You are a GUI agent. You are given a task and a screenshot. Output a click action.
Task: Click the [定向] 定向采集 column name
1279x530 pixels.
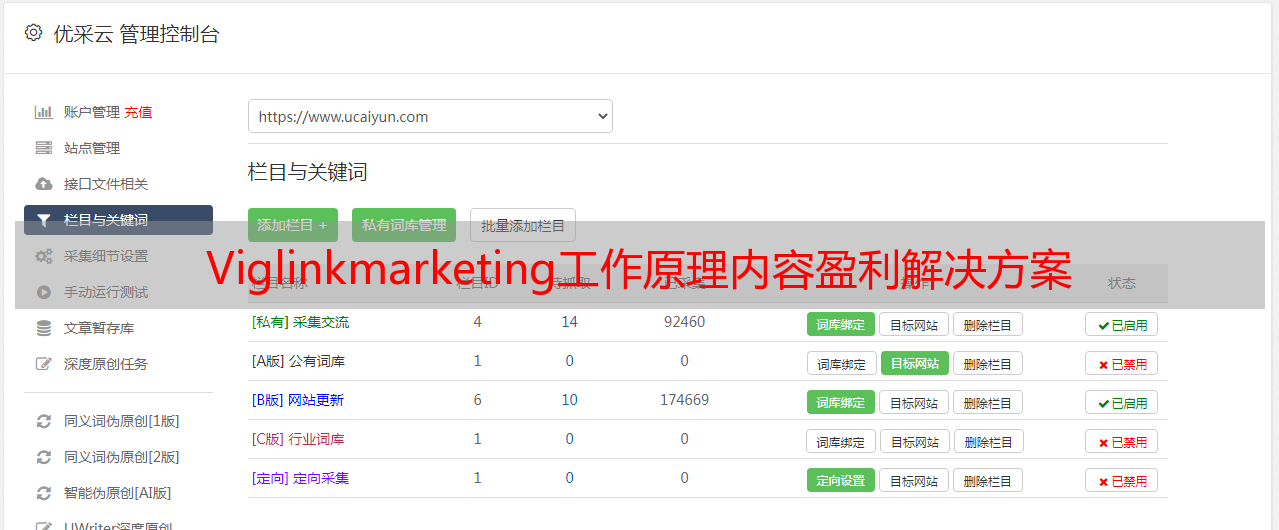pos(300,478)
